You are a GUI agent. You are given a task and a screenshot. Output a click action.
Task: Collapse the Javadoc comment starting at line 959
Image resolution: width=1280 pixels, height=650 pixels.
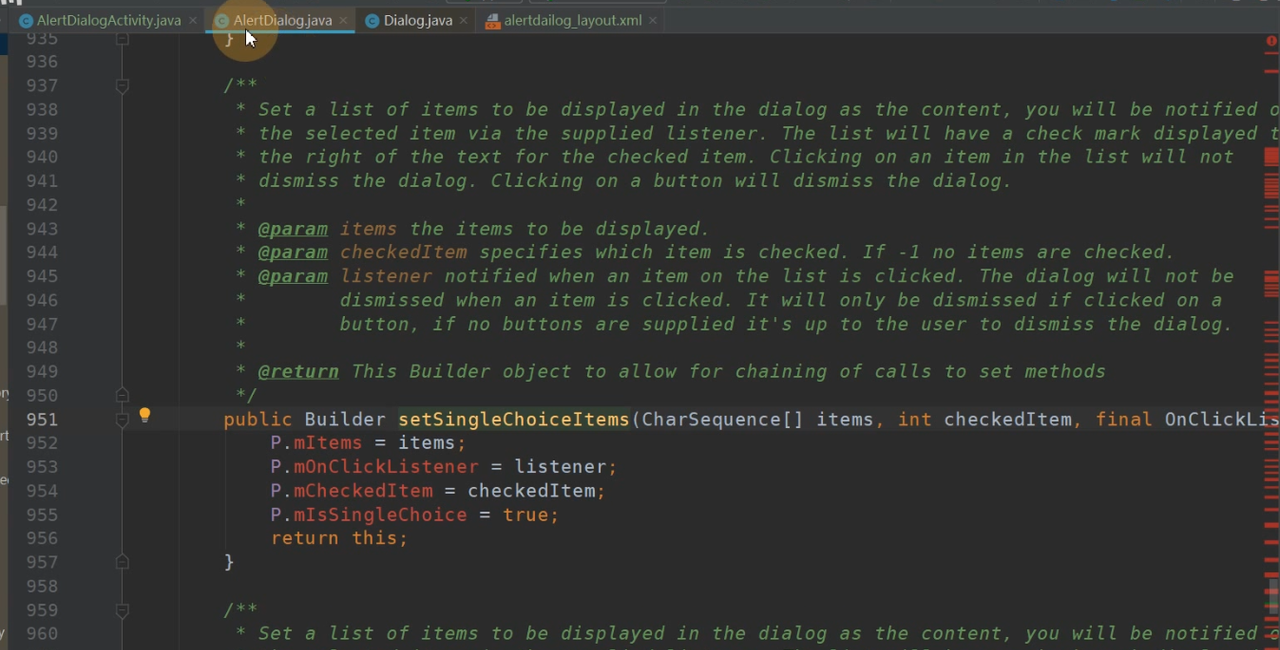(x=122, y=610)
